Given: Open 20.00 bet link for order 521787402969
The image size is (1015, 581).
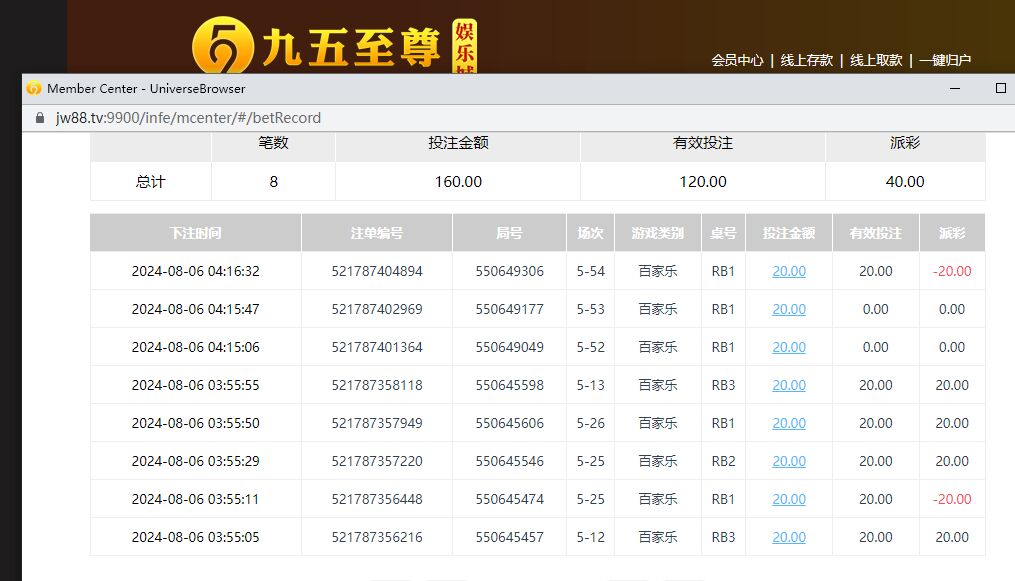Looking at the screenshot, I should point(788,309).
